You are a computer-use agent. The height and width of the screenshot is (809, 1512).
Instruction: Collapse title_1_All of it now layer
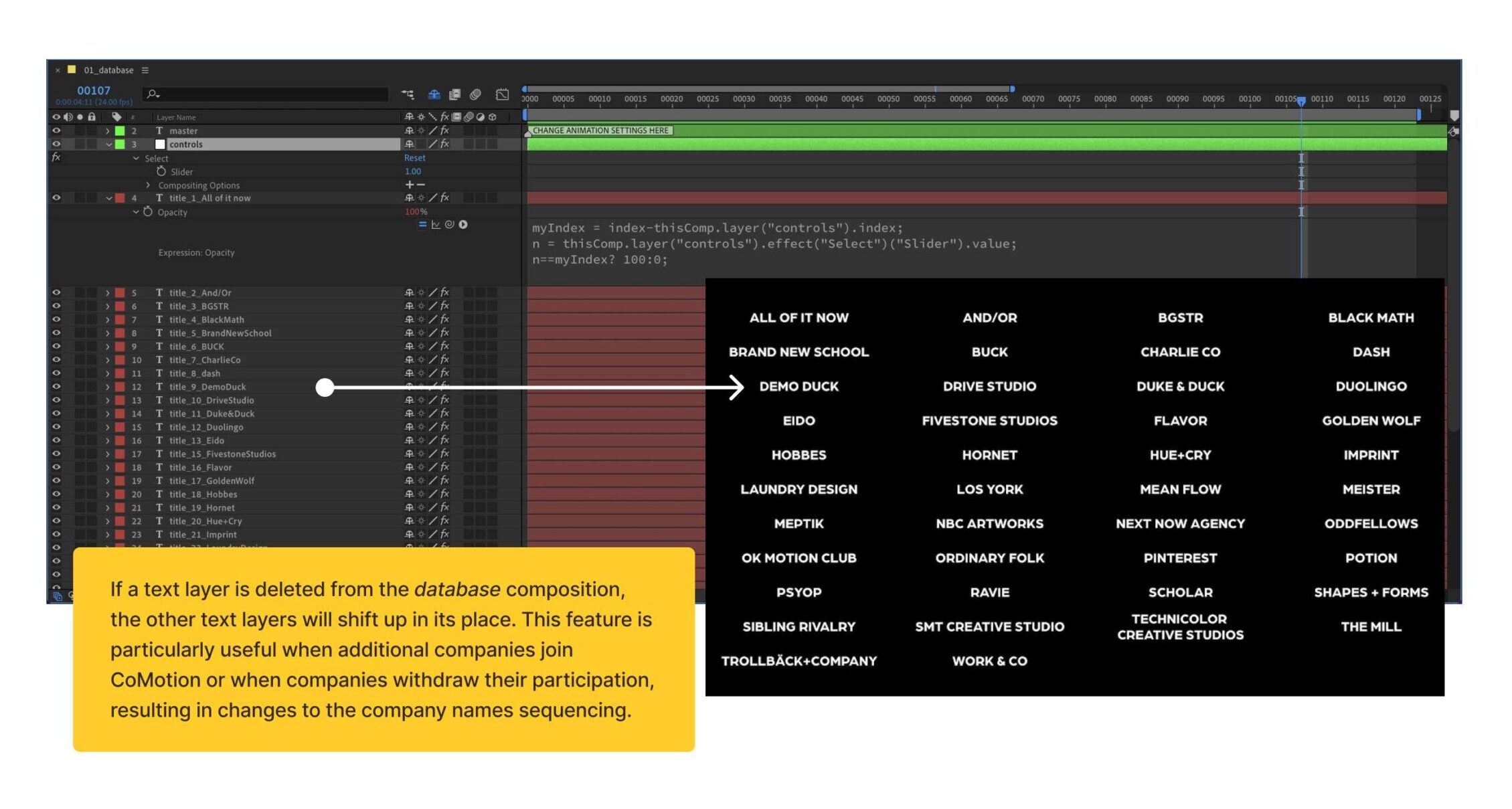108,198
